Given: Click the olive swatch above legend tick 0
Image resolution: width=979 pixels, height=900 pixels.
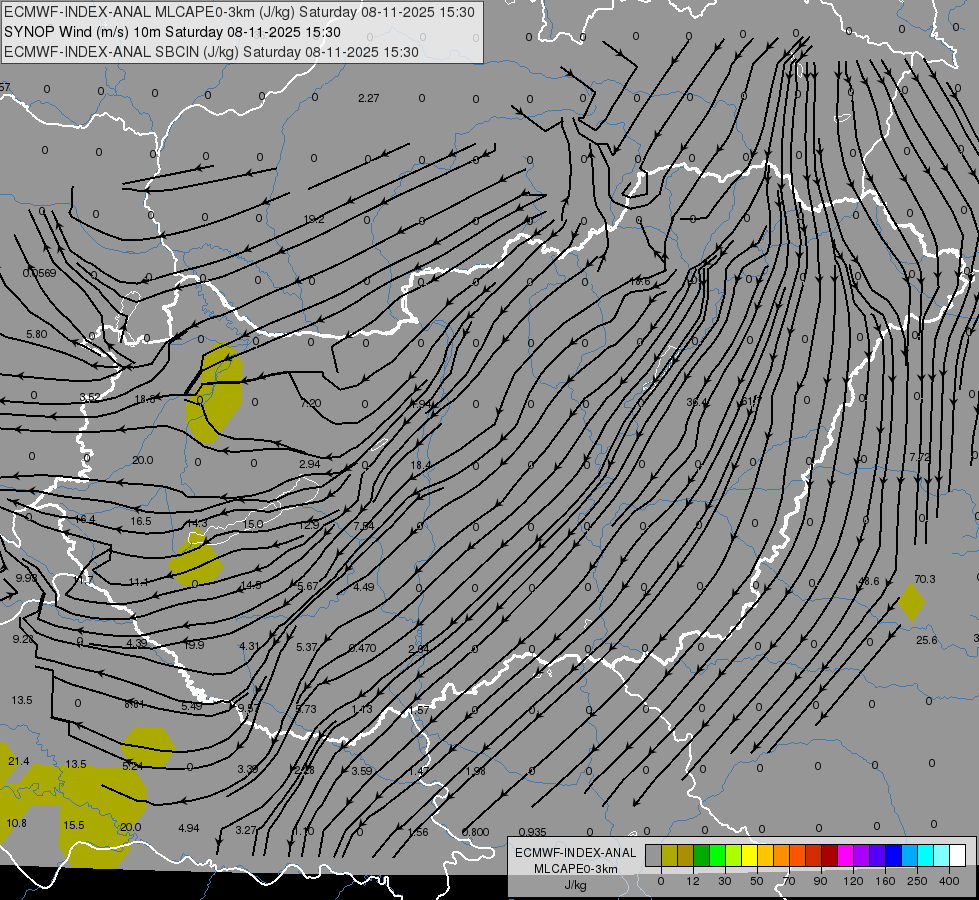Looking at the screenshot, I should pyautogui.click(x=669, y=855).
